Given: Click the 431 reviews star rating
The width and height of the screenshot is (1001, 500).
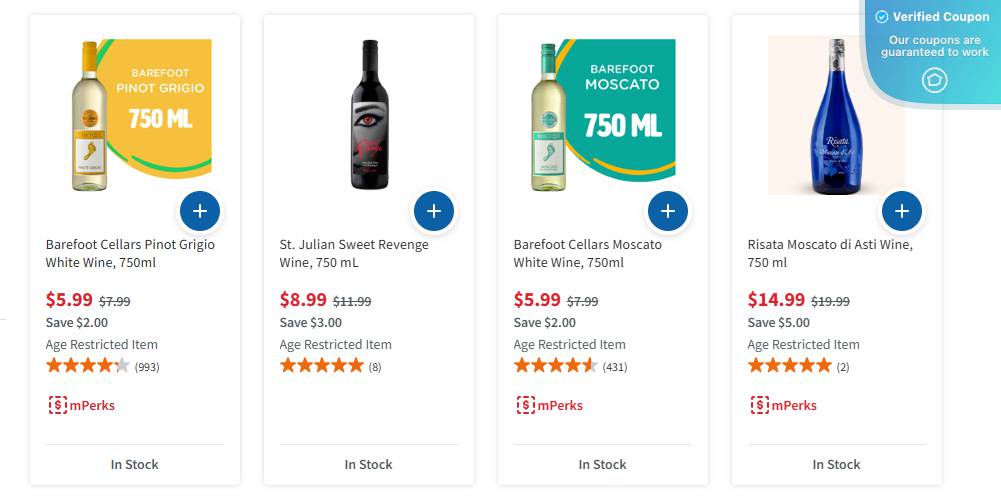Looking at the screenshot, I should click(556, 366).
